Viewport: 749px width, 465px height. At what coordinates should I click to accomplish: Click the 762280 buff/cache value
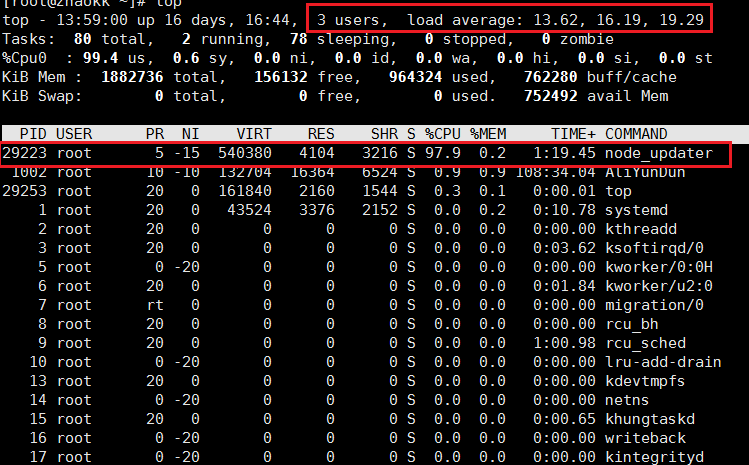(x=551, y=77)
